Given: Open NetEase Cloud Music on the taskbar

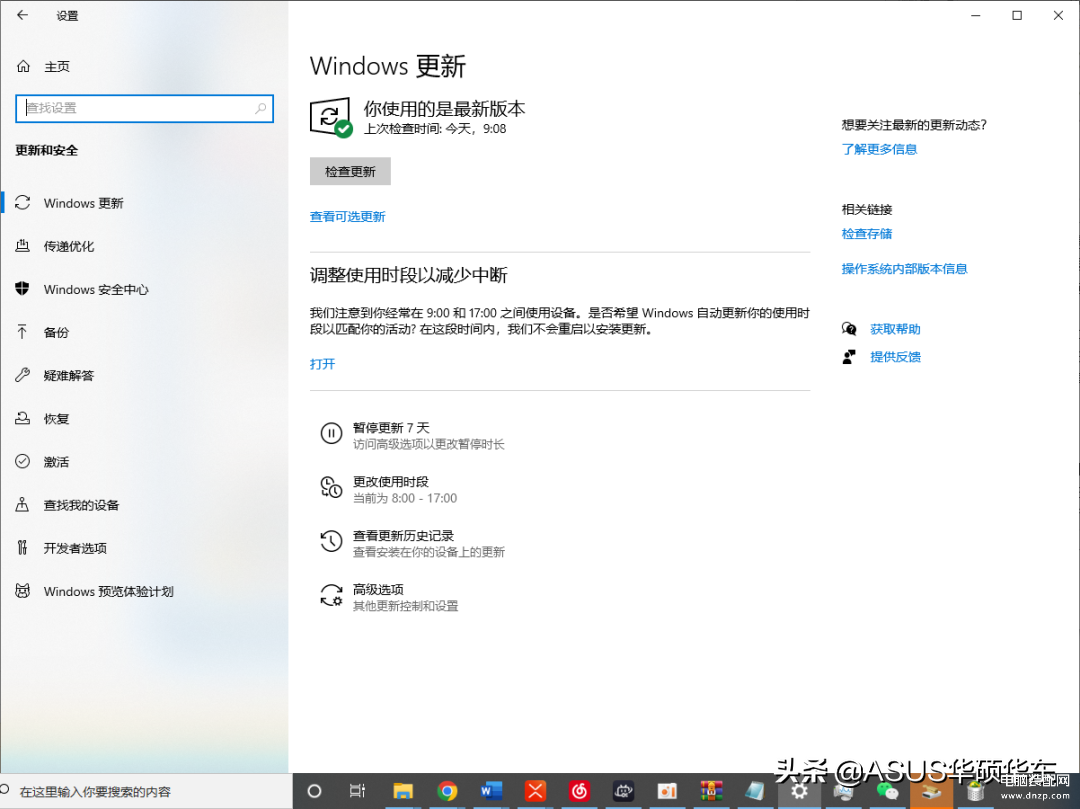Looking at the screenshot, I should [579, 791].
